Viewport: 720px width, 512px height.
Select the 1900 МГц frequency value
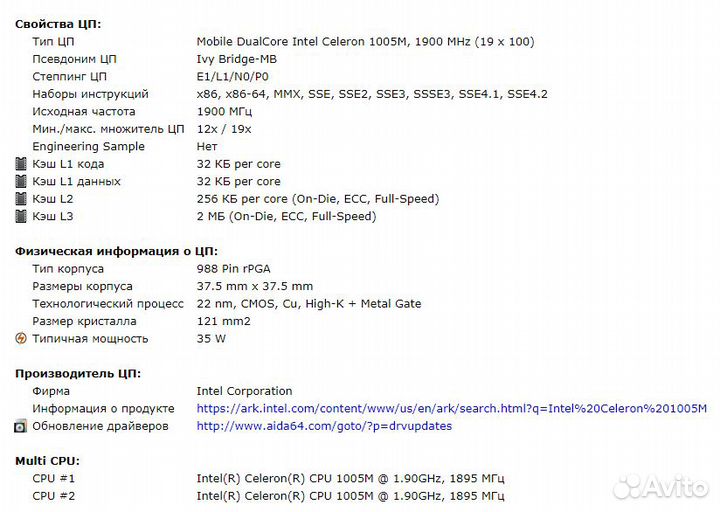[x=224, y=111]
